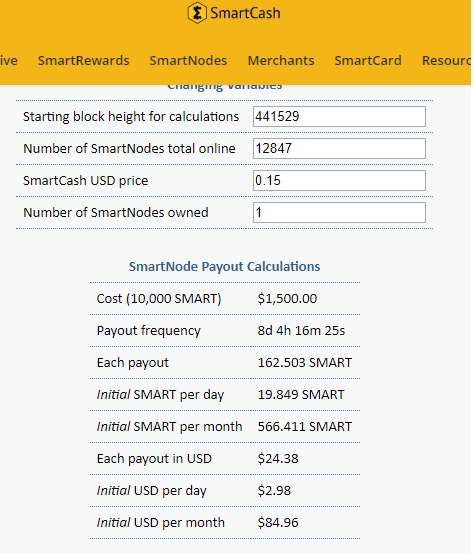
Task: Click the Each payout in USD label
Action: pyautogui.click(x=154, y=459)
